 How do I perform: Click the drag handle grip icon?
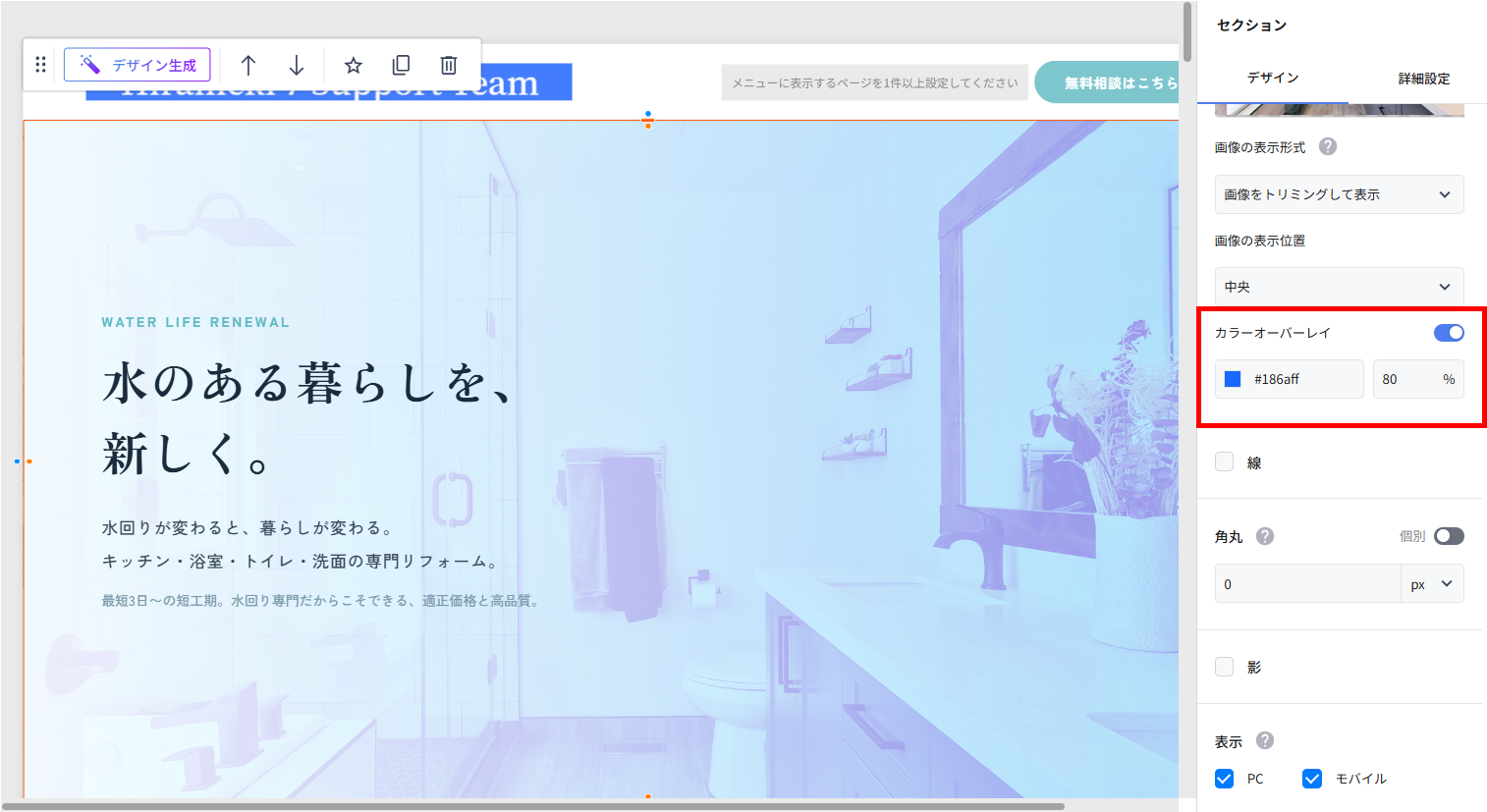40,65
